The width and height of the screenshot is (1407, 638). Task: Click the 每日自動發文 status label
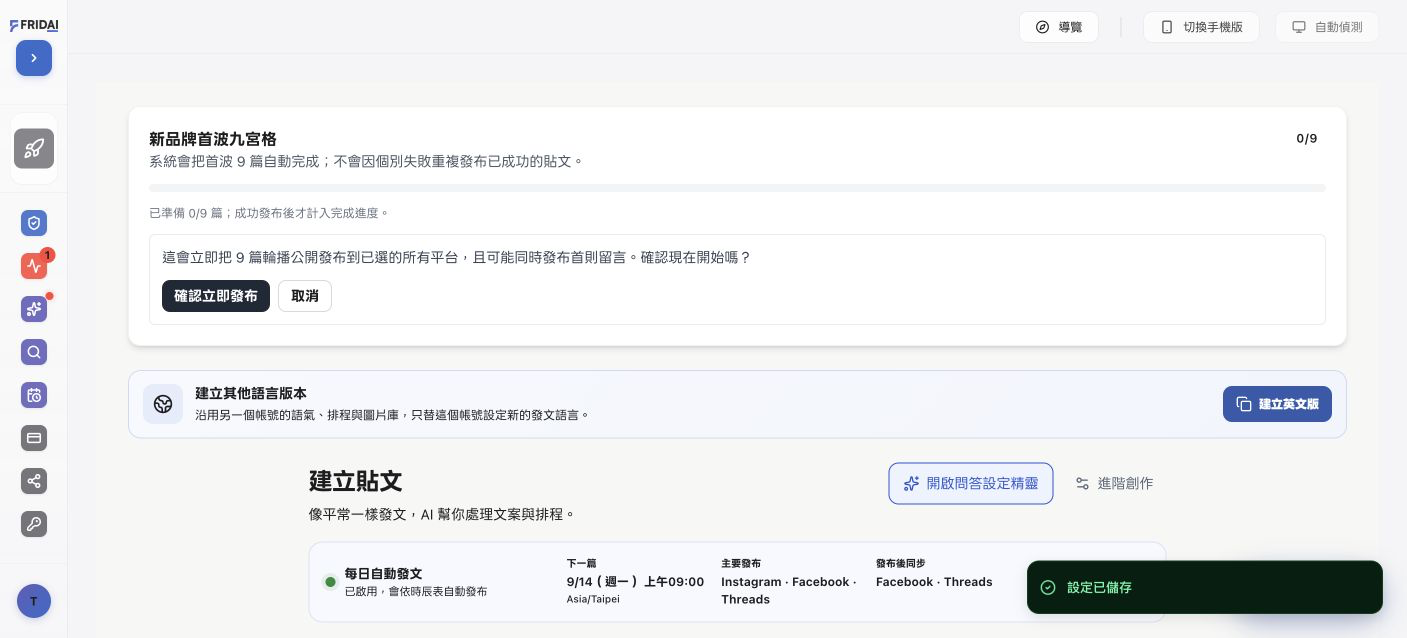[x=384, y=574]
